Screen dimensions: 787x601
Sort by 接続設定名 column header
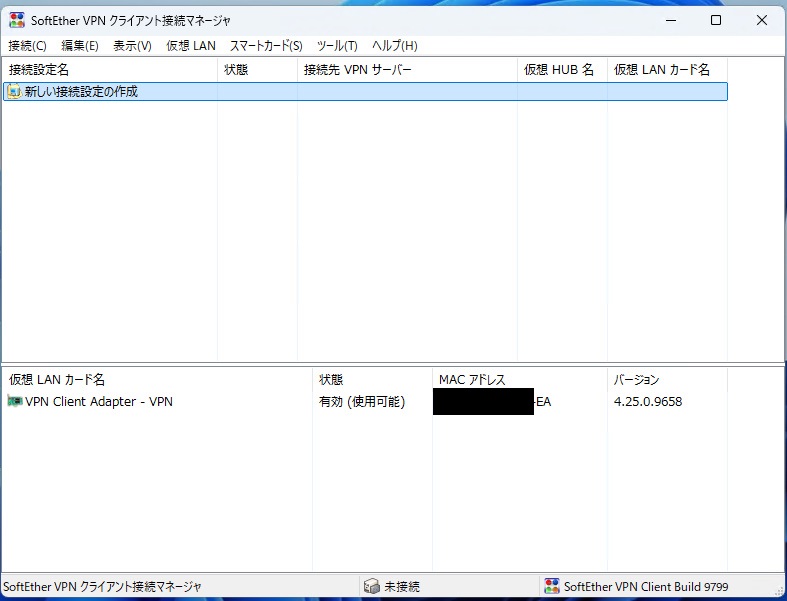tap(39, 70)
